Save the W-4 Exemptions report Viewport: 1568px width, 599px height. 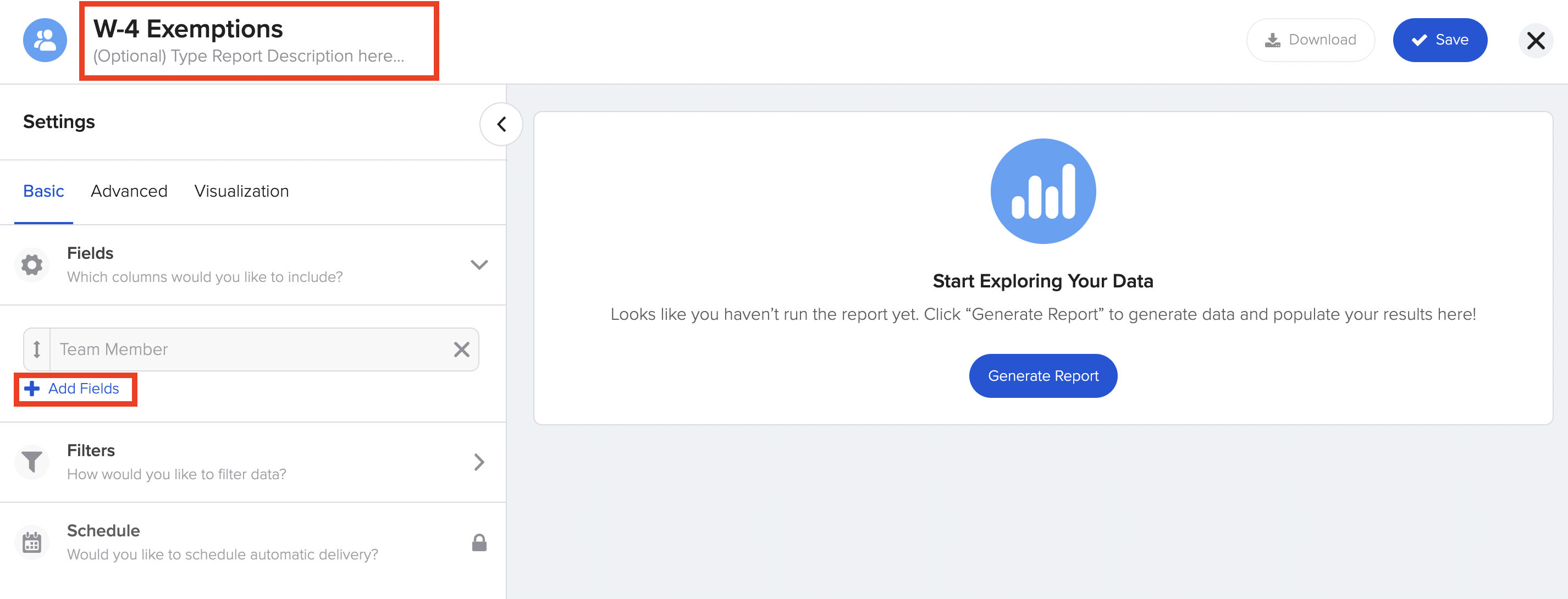(1439, 40)
